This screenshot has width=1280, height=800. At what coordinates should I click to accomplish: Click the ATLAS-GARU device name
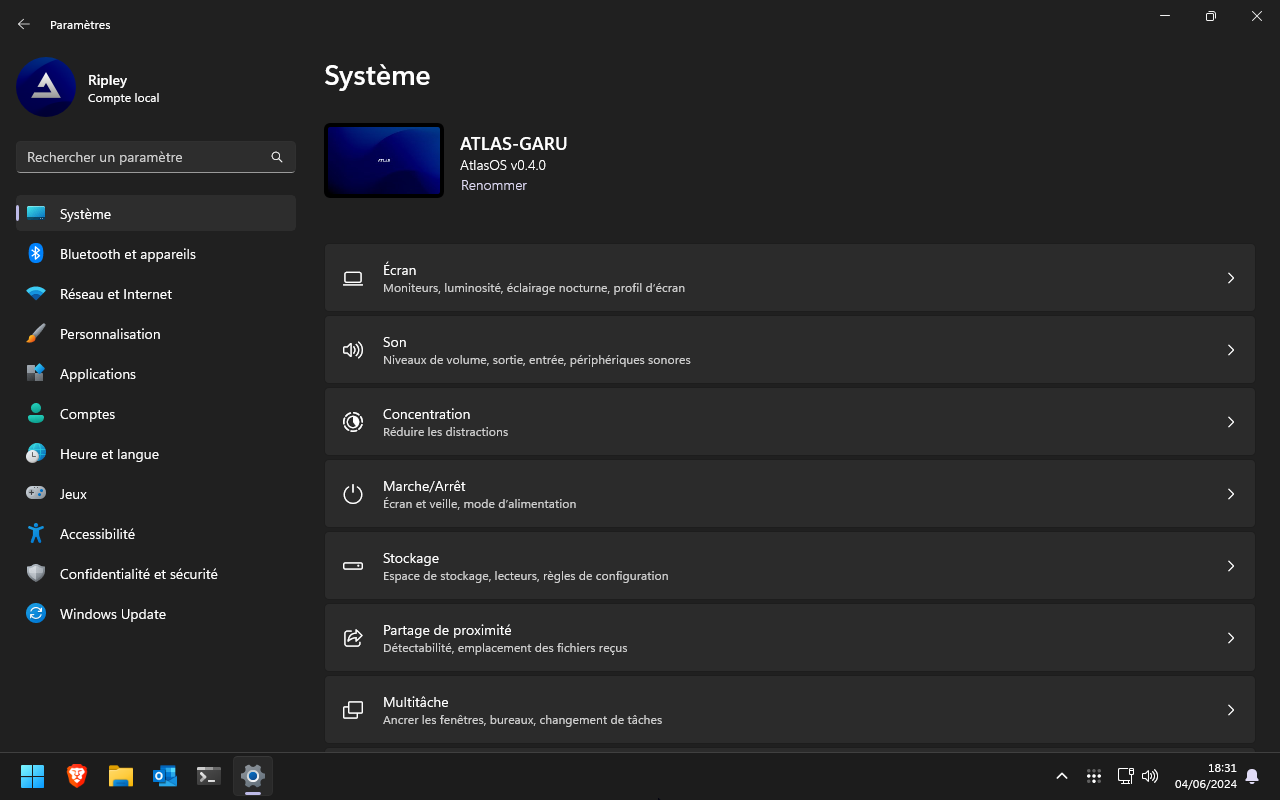pyautogui.click(x=514, y=144)
